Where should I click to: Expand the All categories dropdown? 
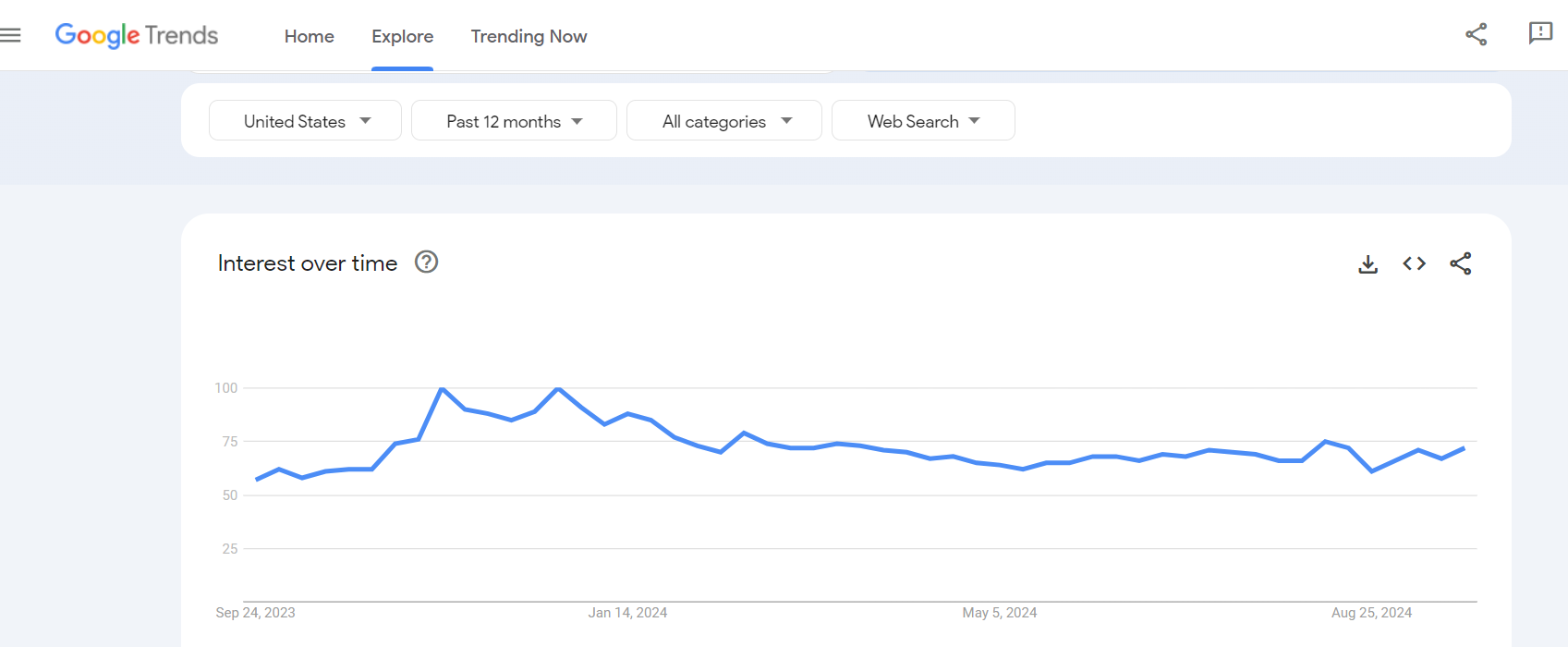[x=724, y=121]
